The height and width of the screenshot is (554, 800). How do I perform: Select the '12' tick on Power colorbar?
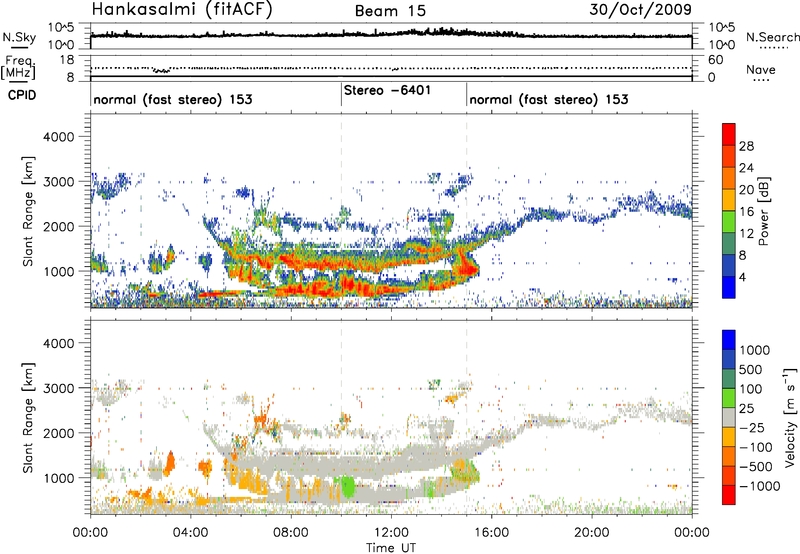746,234
